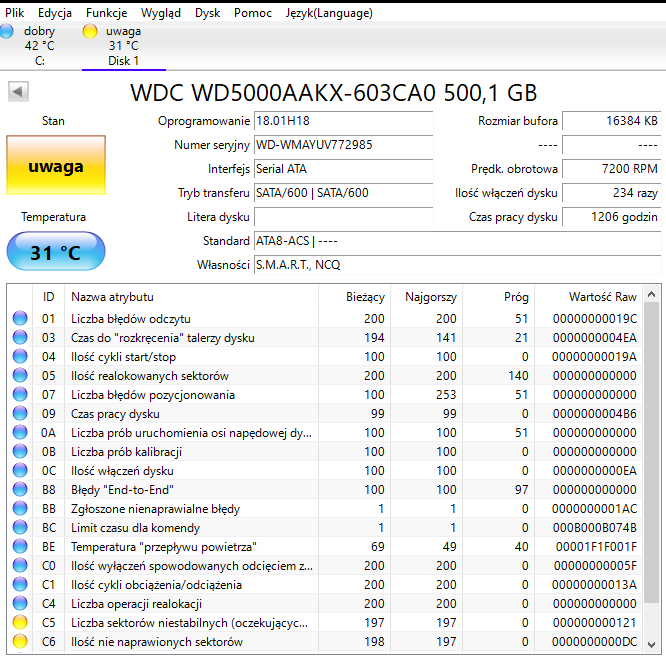Open the Wygląd menu
The image size is (666, 661).
(x=161, y=13)
